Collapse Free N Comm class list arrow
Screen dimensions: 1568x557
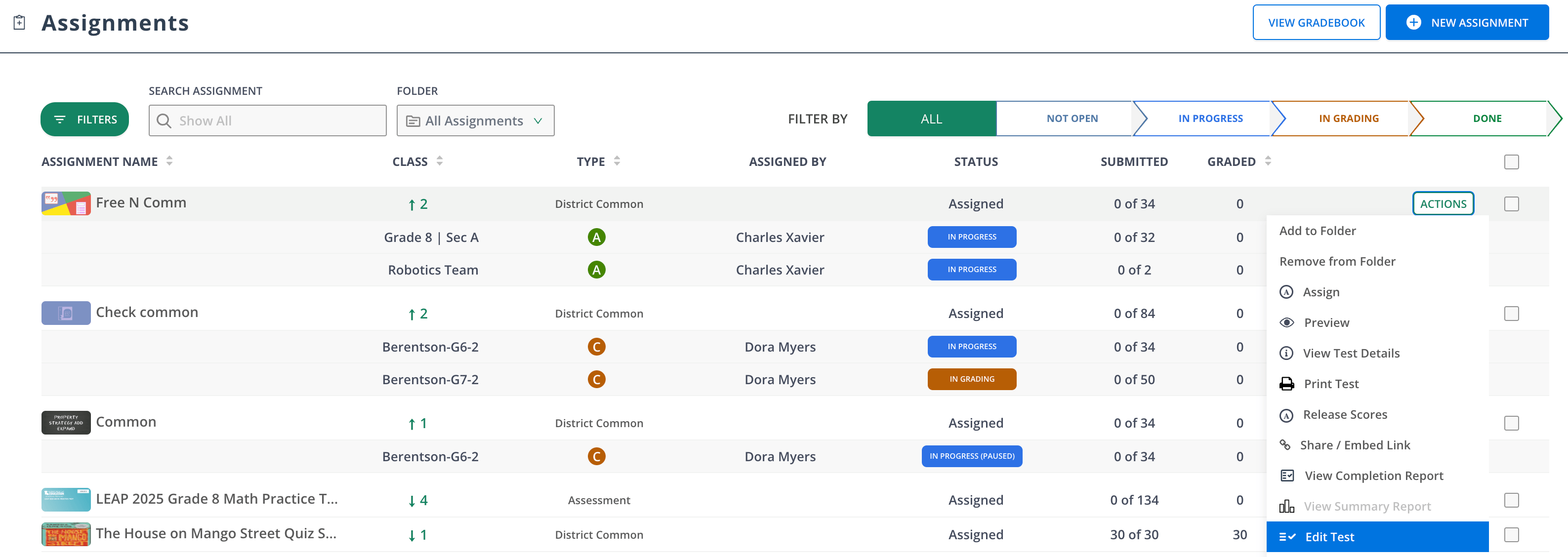point(412,204)
